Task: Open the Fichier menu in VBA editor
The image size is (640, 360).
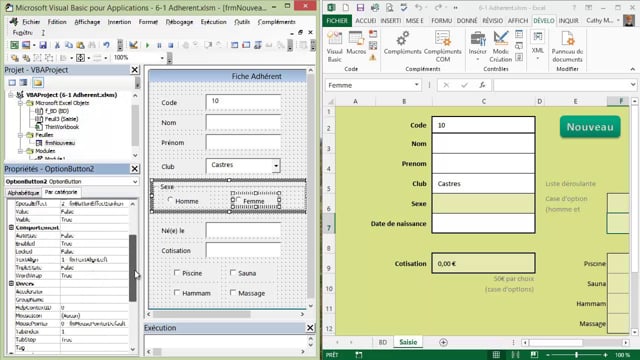Action: point(31,22)
